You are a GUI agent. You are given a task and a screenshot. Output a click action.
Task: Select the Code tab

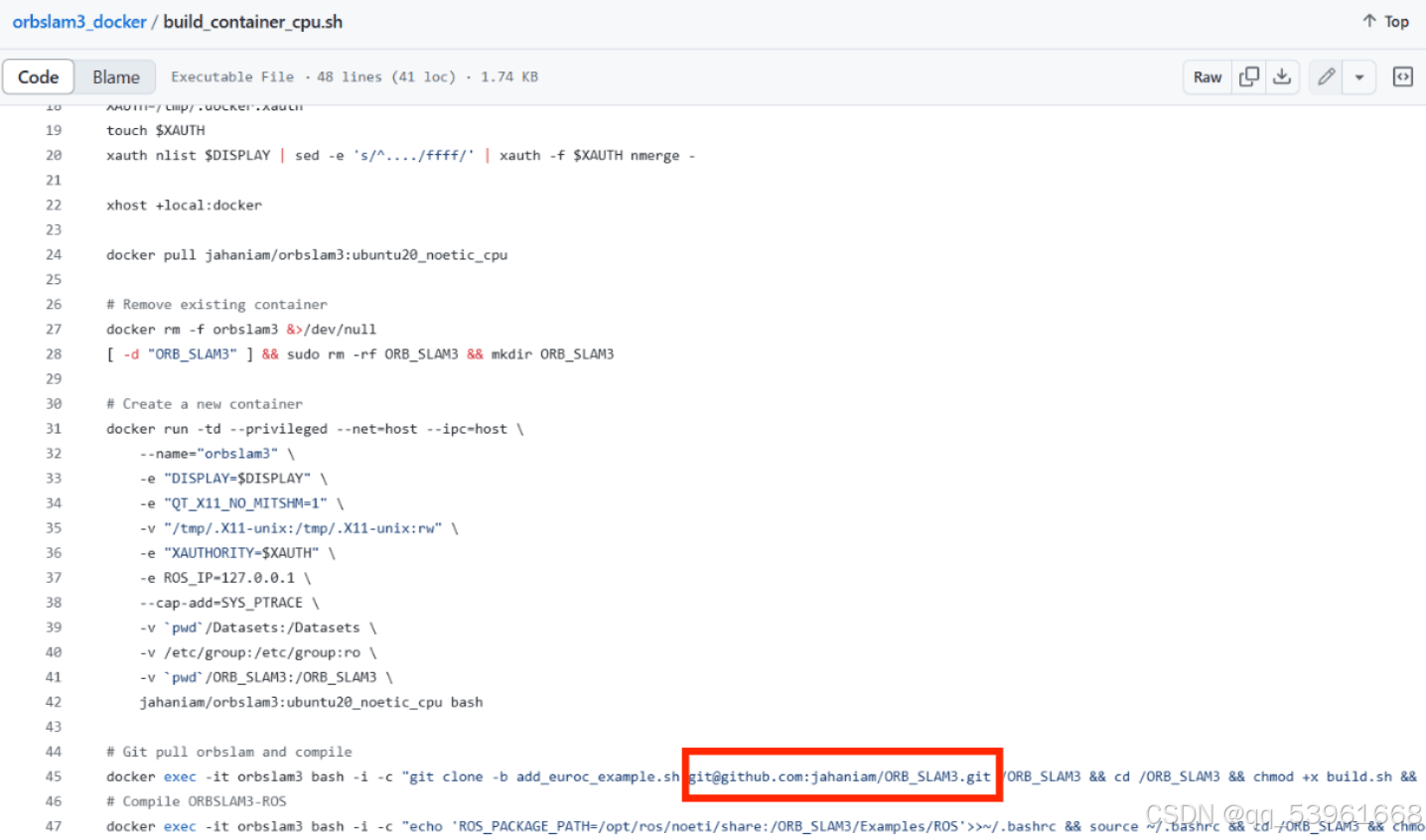39,75
